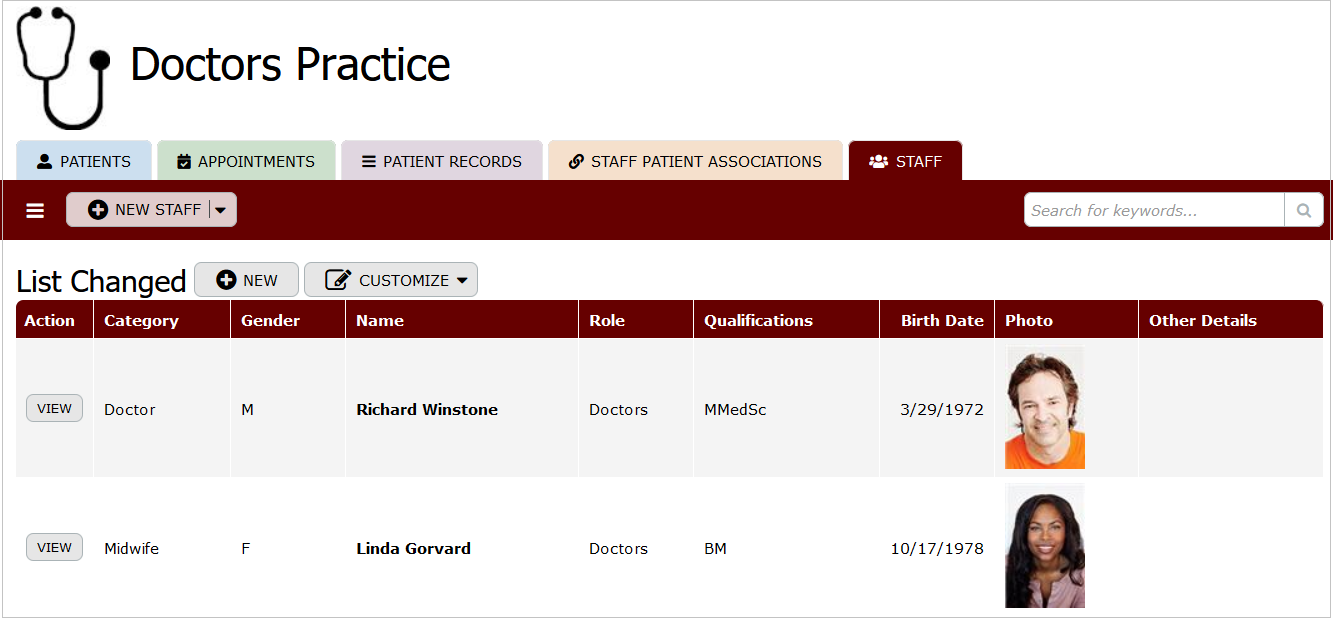
Task: Click the search magnifier icon
Action: coord(1303,211)
